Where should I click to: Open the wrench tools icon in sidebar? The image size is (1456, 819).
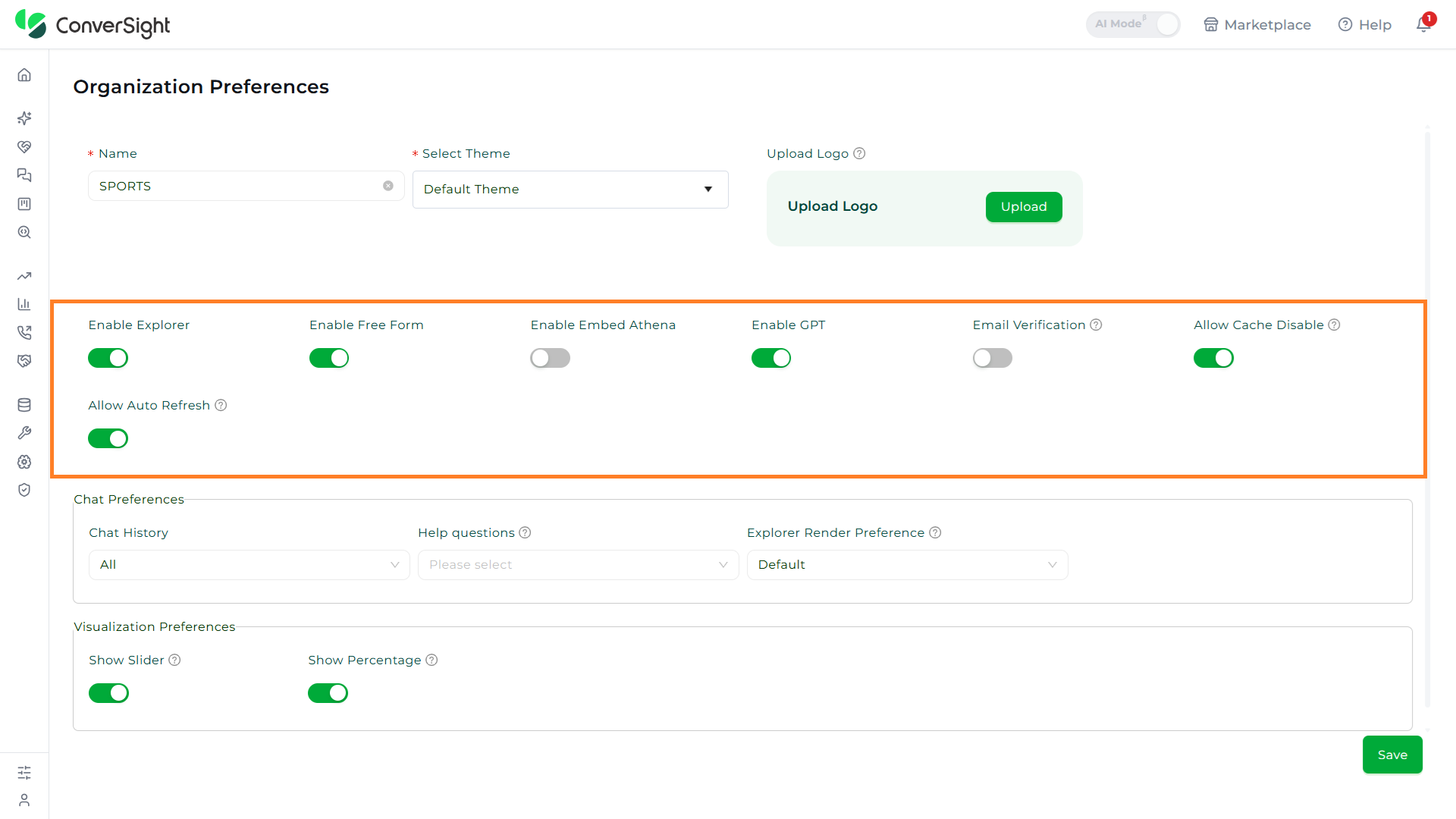click(24, 433)
